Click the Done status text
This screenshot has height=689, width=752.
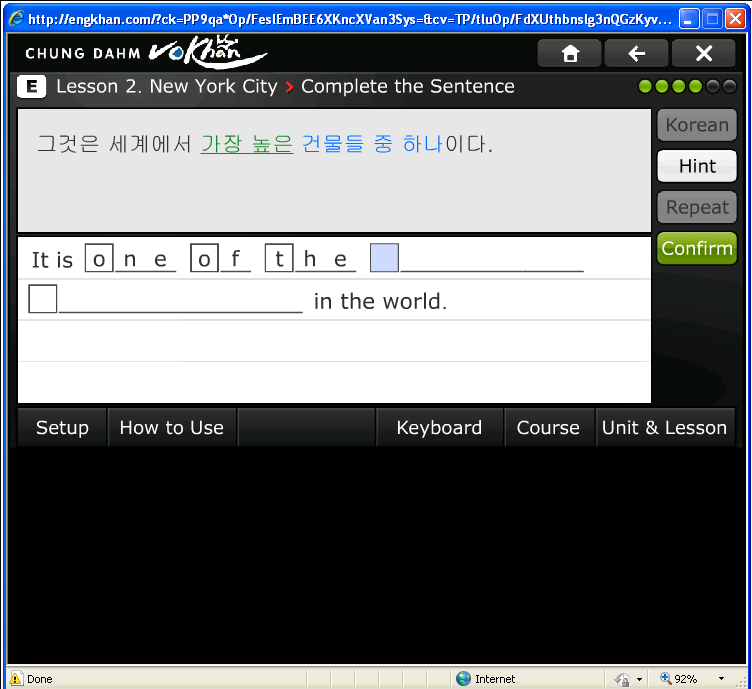(x=40, y=679)
